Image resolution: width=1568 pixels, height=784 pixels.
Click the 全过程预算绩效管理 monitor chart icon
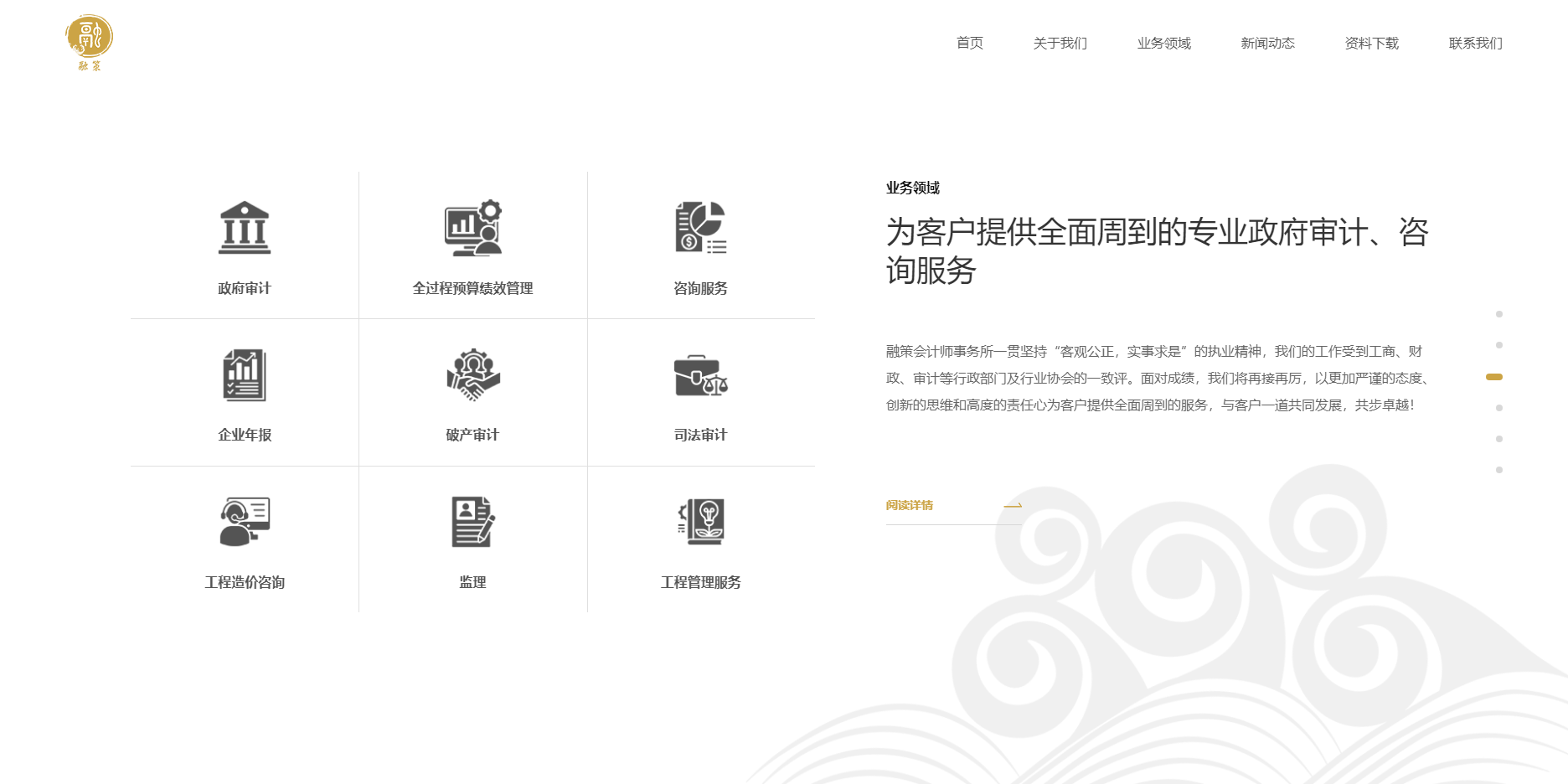[473, 227]
